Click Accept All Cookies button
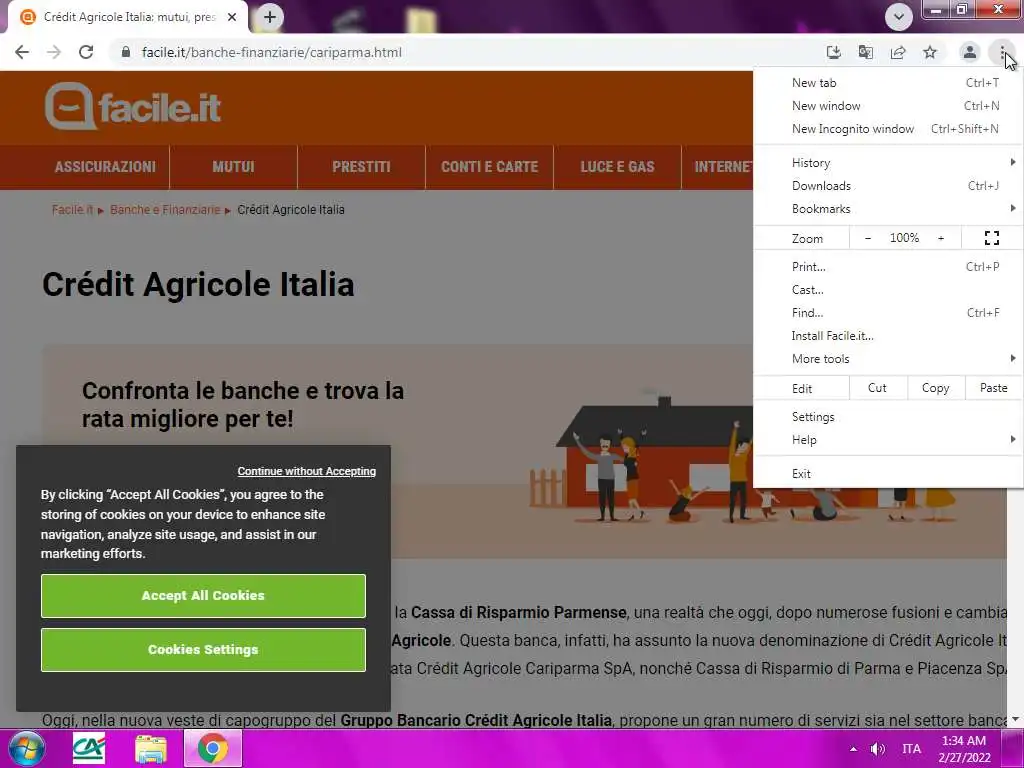Image resolution: width=1024 pixels, height=768 pixels. [203, 596]
